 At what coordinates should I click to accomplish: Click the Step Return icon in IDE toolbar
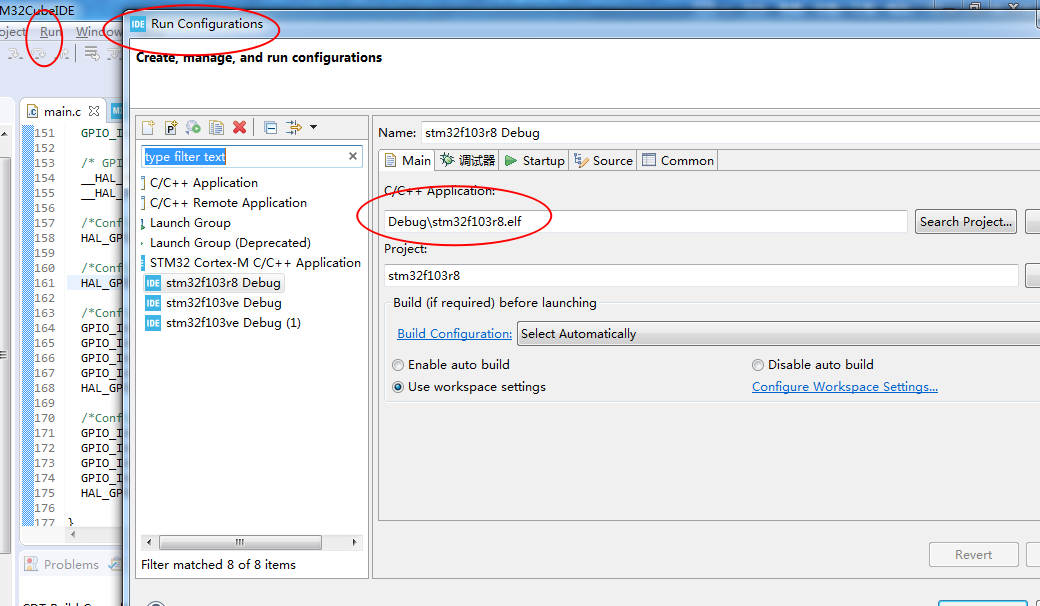62,54
